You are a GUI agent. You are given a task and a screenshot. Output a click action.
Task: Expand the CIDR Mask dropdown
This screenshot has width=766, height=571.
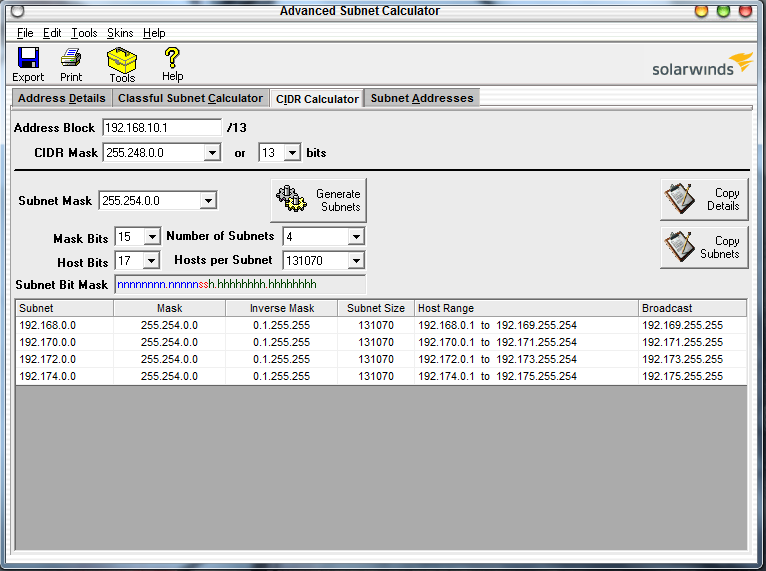coord(212,153)
